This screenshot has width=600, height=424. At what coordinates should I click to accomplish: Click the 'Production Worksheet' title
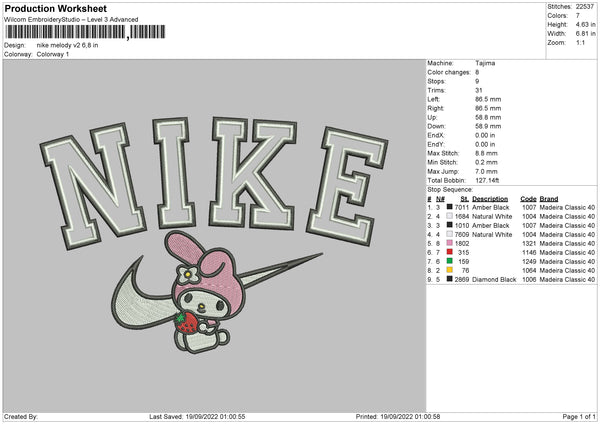coord(55,8)
